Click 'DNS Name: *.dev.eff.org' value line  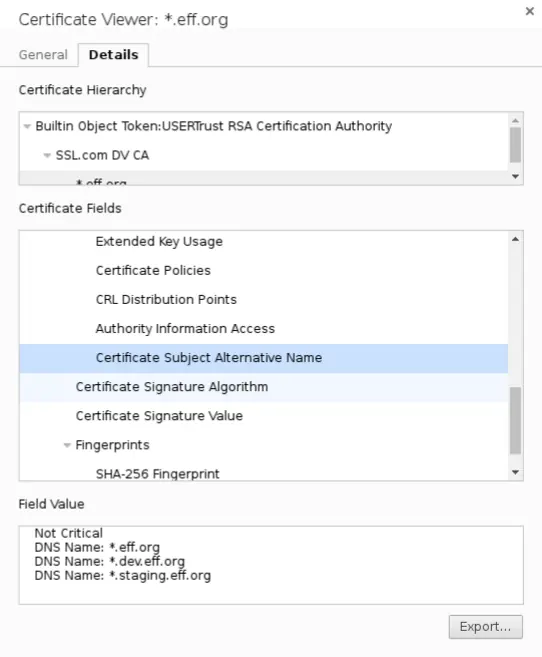coord(110,561)
